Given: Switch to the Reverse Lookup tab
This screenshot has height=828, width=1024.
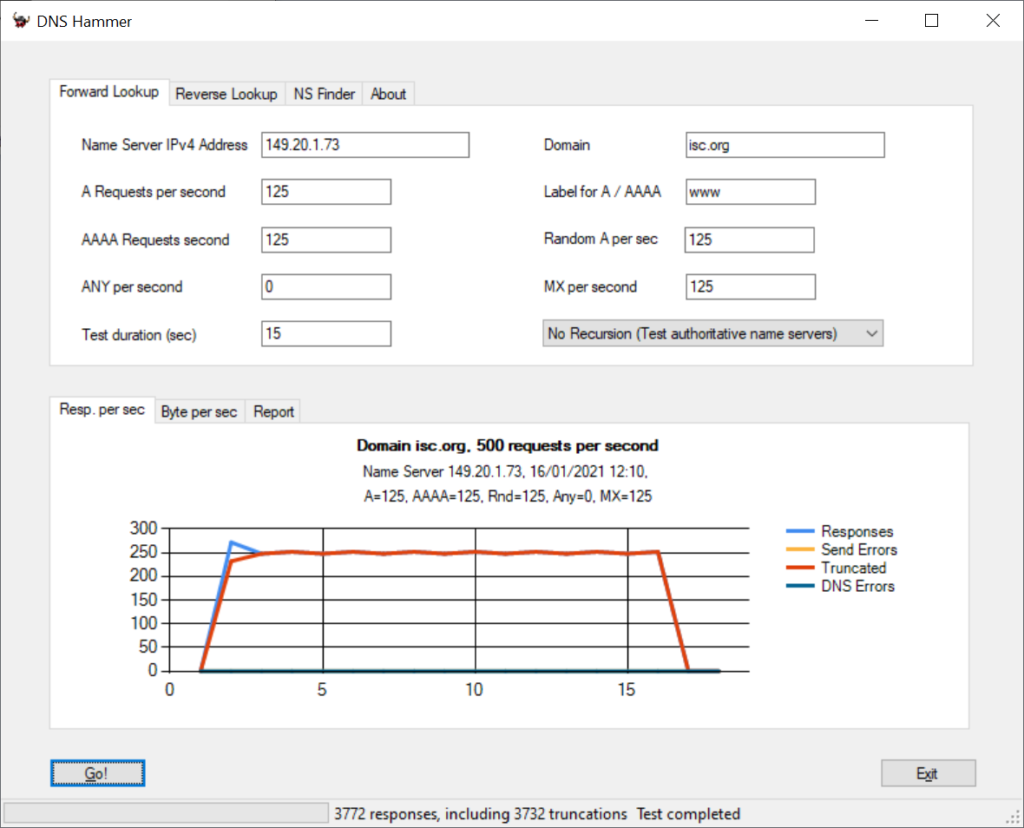Looking at the screenshot, I should coord(226,93).
